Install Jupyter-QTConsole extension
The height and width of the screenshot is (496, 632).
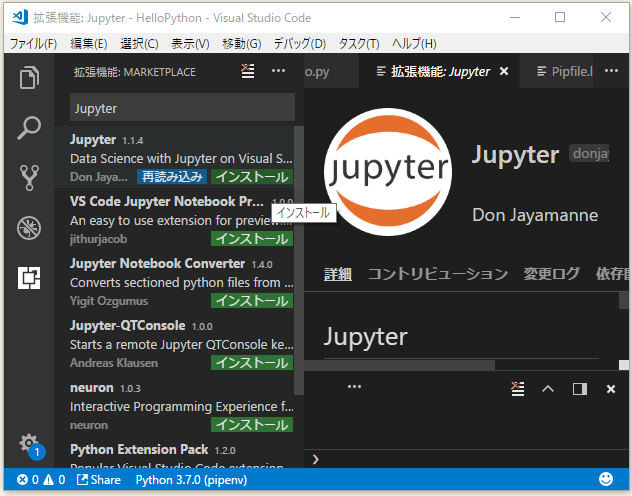click(x=252, y=363)
